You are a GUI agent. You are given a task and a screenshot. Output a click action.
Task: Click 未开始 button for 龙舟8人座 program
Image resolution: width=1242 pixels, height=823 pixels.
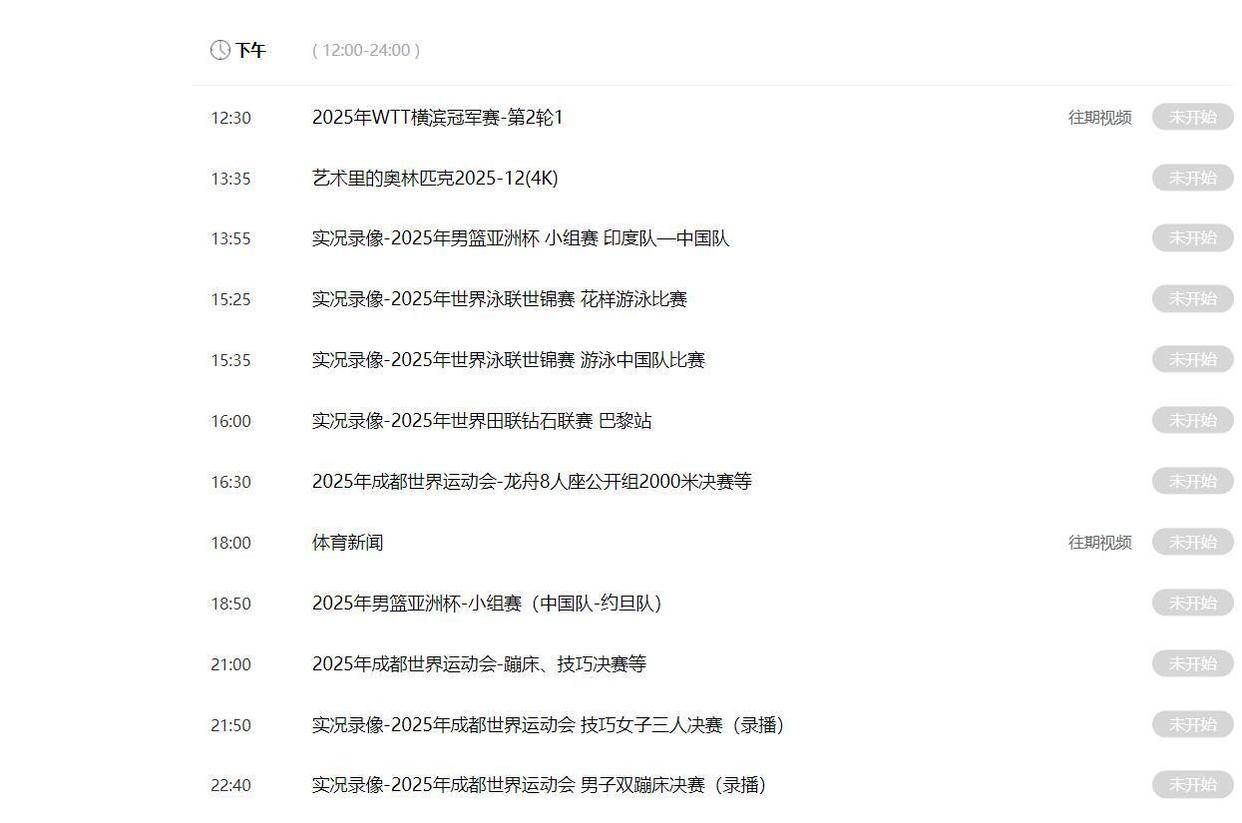click(x=1192, y=481)
